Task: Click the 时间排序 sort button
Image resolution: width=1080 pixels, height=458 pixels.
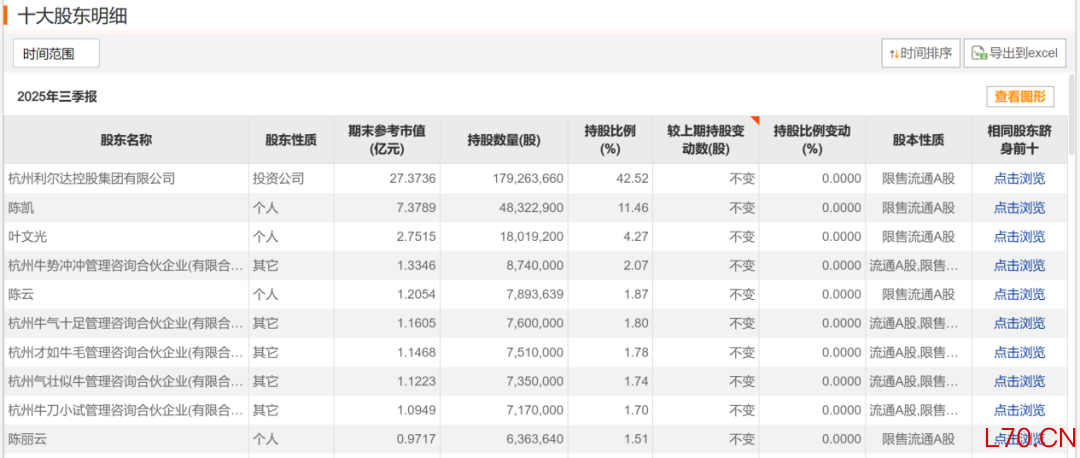Action: 921,53
